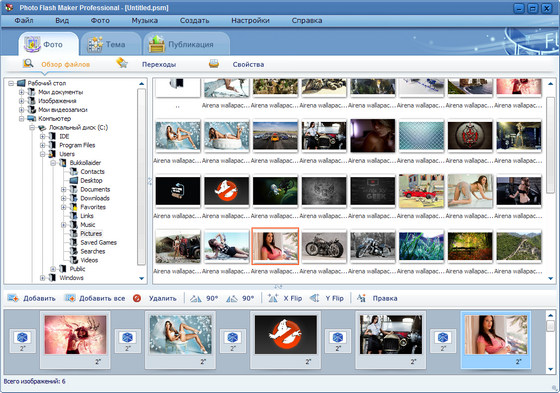Viewport: 560px width, 393px height.
Task: Click the Добавить все icon
Action: click(70, 298)
